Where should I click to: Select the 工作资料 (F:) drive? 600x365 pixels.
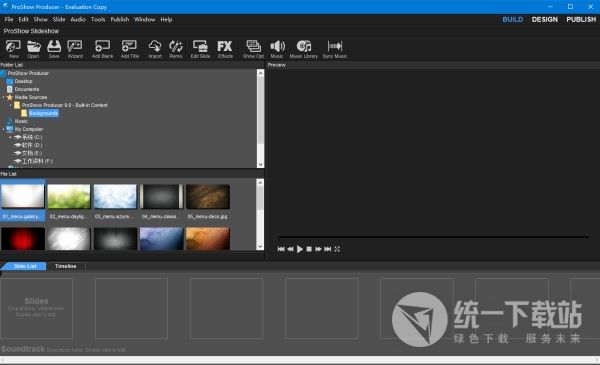click(37, 161)
